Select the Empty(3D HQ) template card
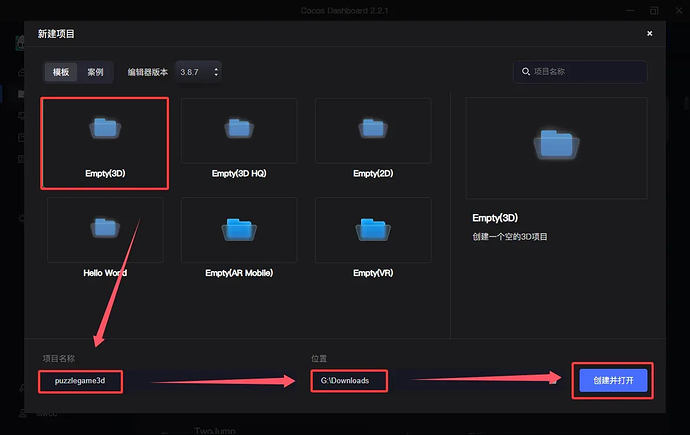690x435 pixels. tap(239, 140)
